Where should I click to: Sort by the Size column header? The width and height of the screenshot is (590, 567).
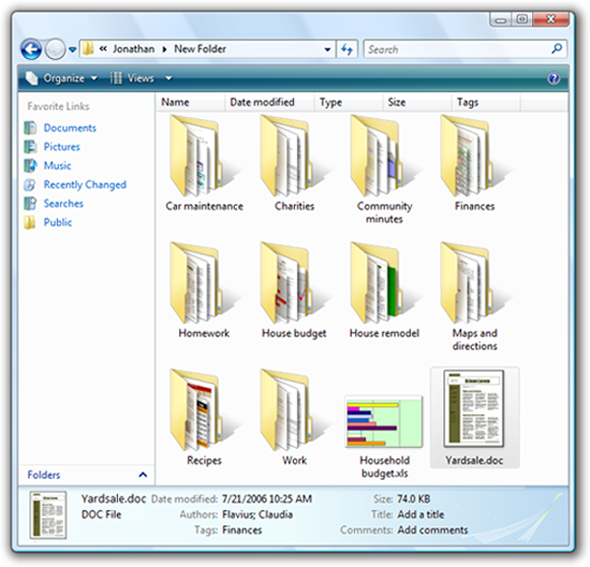[417, 102]
